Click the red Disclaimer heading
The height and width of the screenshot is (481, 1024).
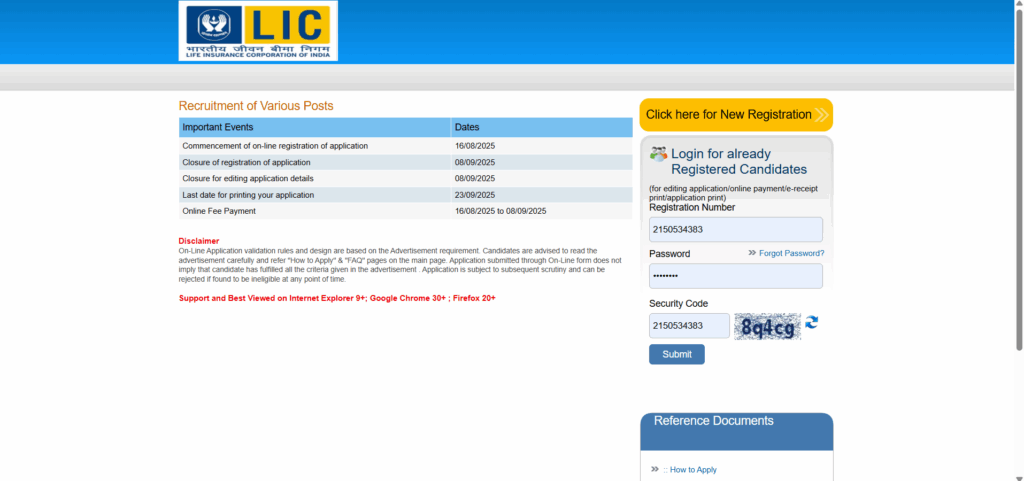pyautogui.click(x=199, y=241)
